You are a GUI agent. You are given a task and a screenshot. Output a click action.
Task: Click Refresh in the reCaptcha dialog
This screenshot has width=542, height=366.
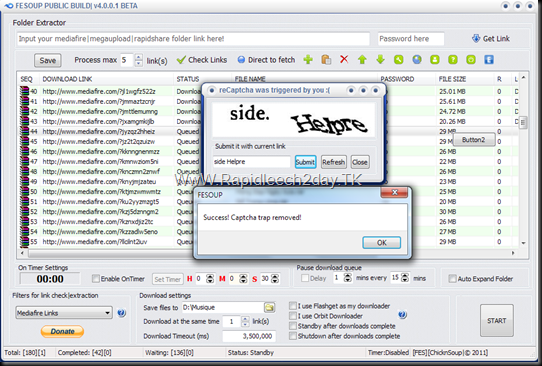pos(334,162)
